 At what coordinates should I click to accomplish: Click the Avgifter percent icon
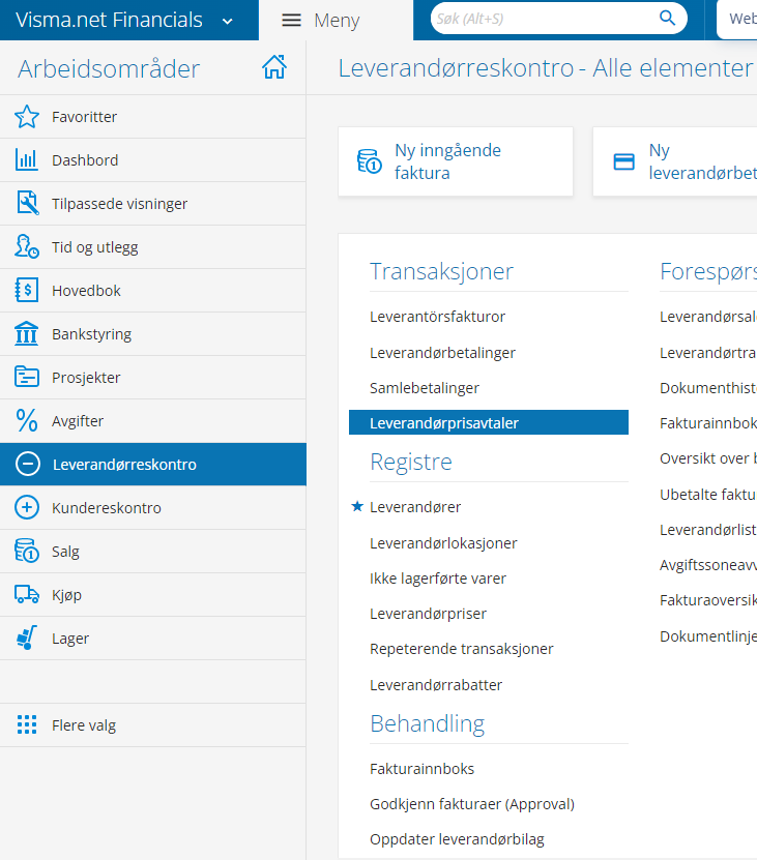coord(27,421)
